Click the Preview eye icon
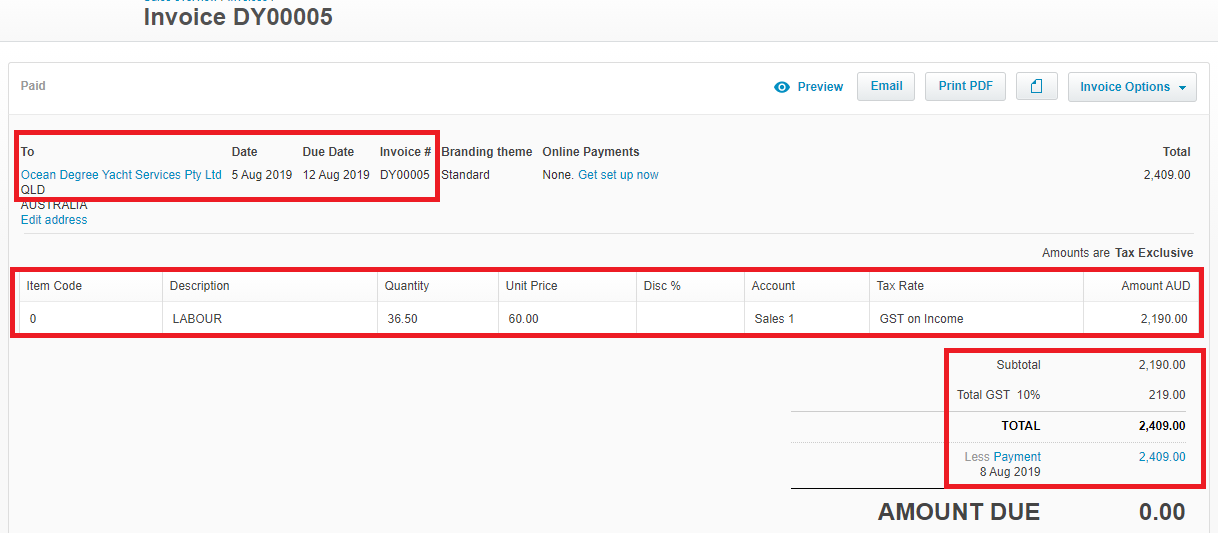The height and width of the screenshot is (533, 1218). [x=782, y=87]
